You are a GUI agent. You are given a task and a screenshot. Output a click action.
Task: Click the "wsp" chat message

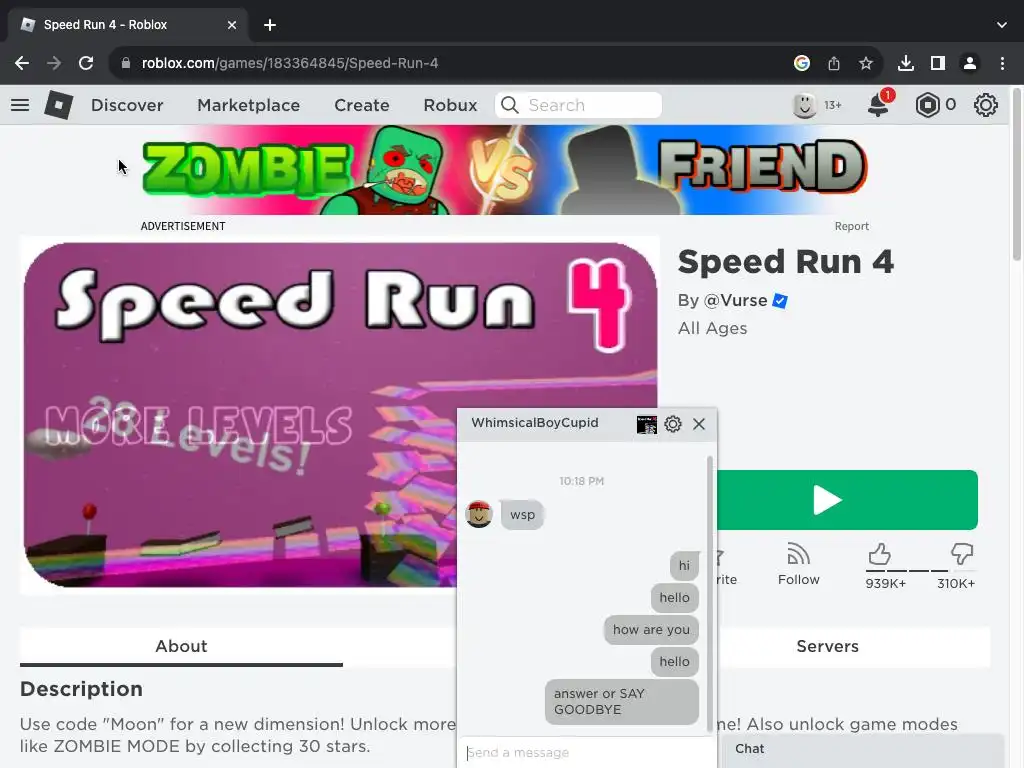522,515
